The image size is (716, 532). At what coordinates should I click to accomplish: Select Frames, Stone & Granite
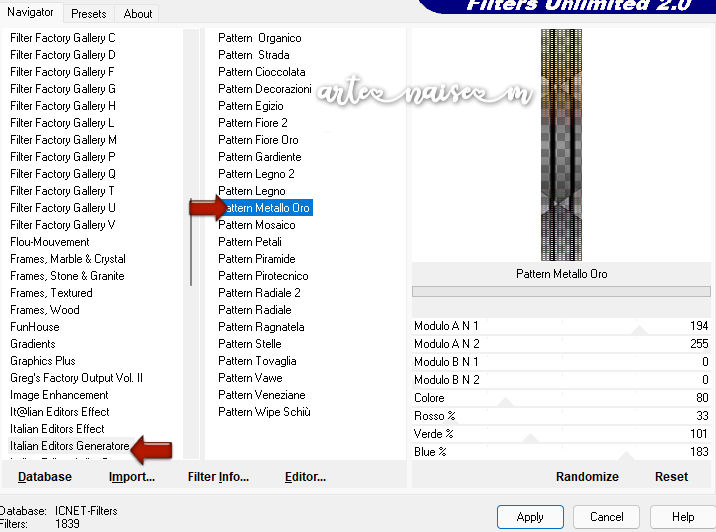coord(67,276)
